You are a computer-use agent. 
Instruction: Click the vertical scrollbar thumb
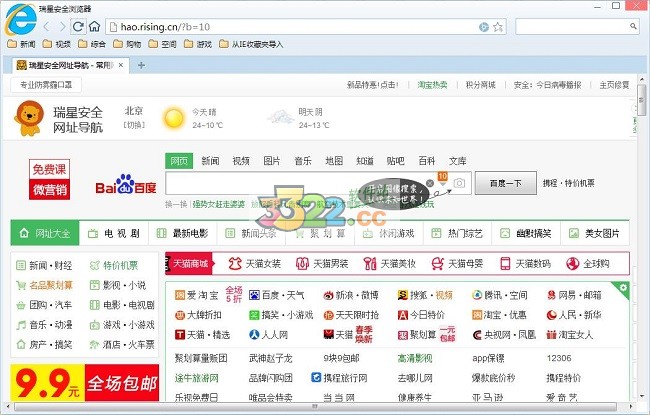point(642,100)
